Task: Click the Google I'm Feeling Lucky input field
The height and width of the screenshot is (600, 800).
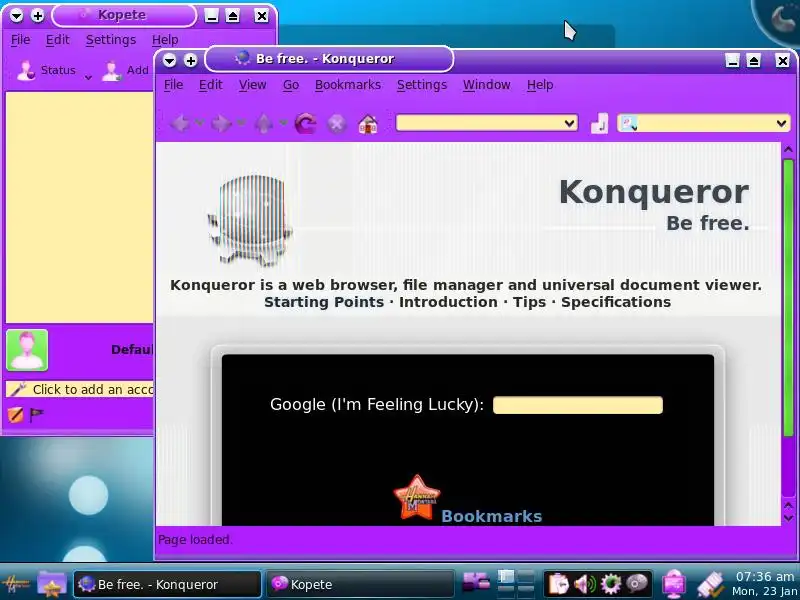Action: coord(578,405)
